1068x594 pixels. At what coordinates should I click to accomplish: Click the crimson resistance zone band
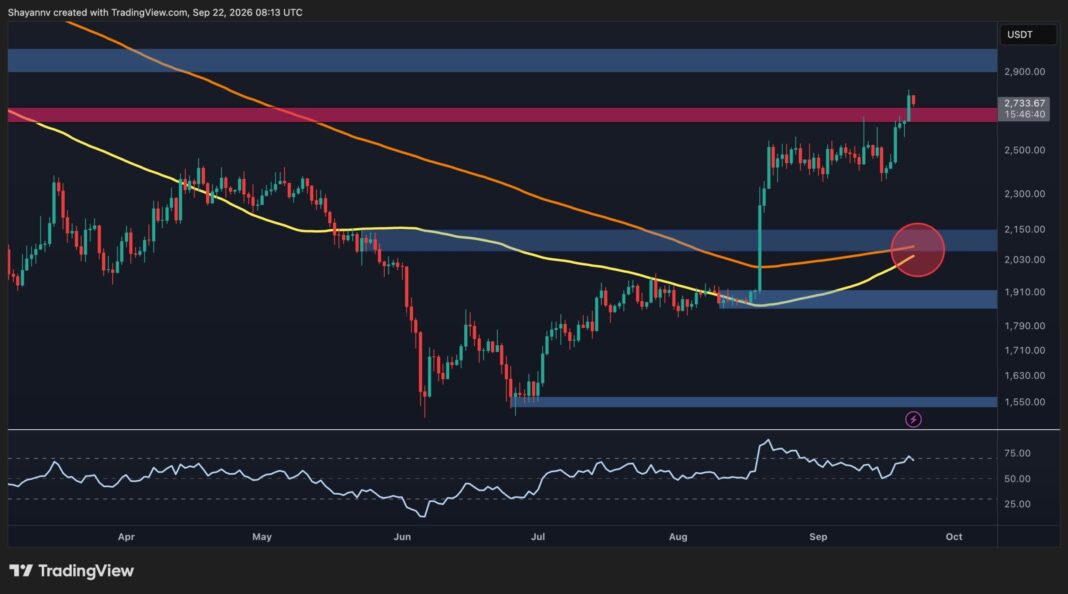click(x=502, y=114)
